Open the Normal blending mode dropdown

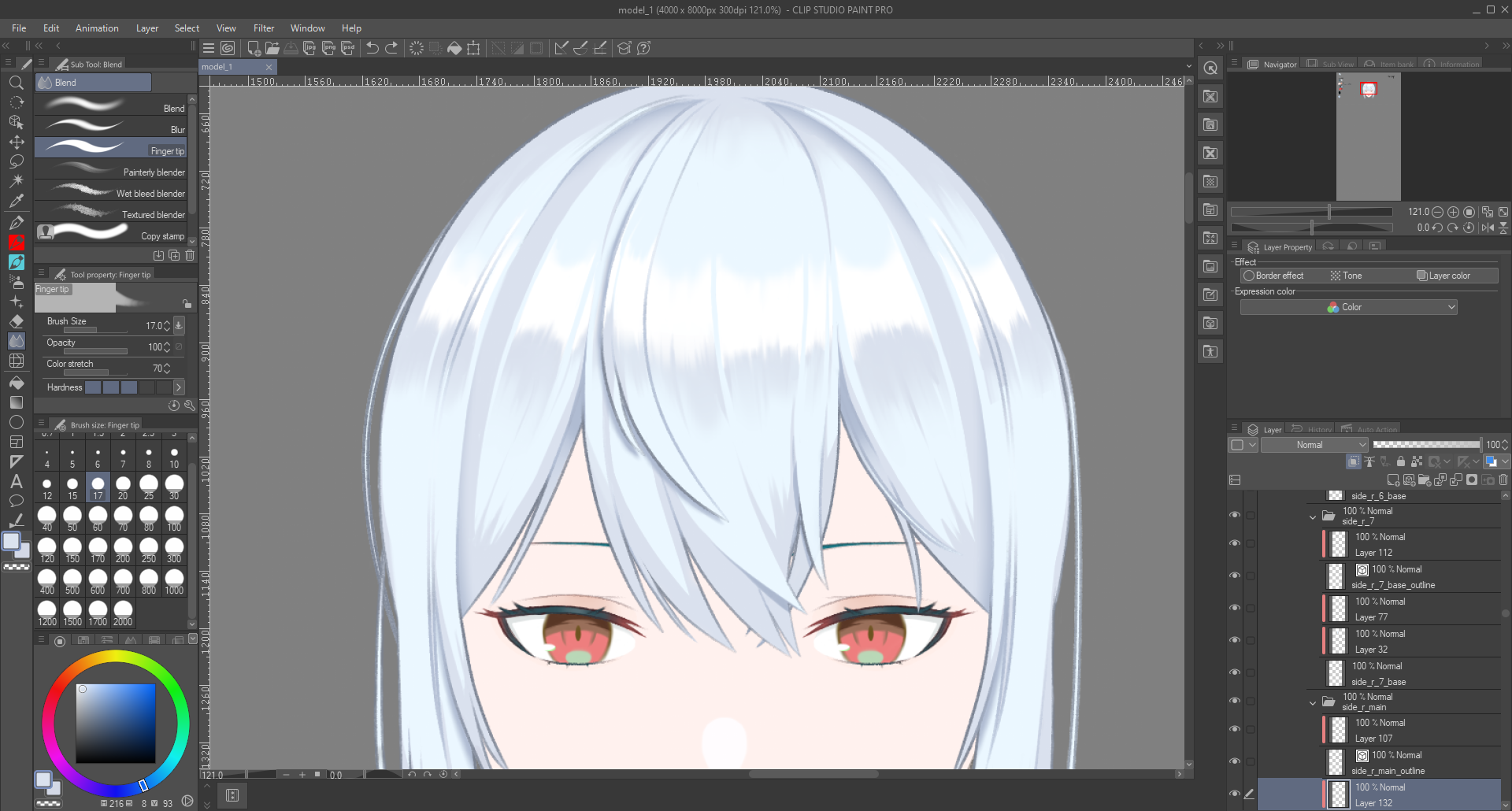tap(1315, 445)
